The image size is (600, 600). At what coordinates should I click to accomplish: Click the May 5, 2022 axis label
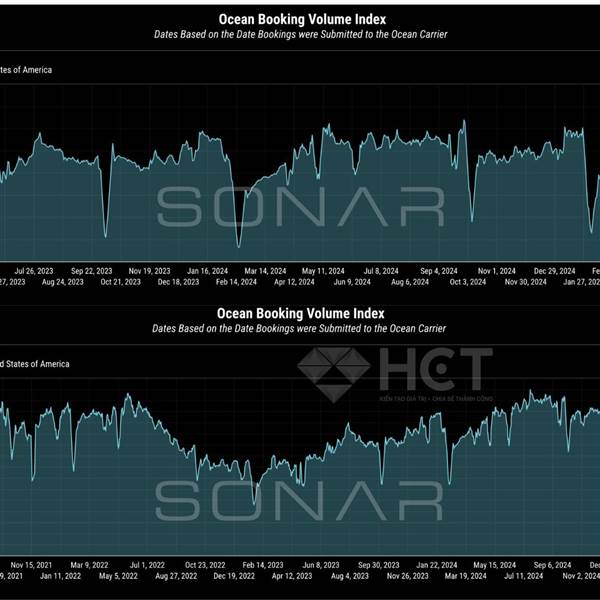tap(118, 576)
